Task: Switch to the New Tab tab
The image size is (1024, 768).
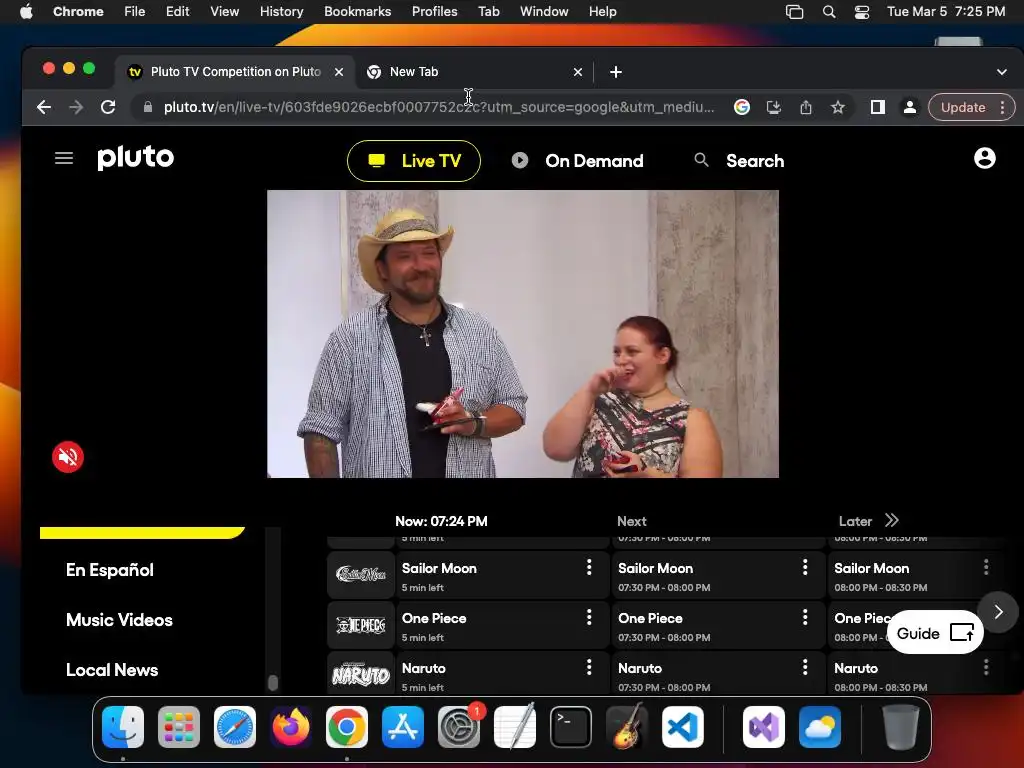Action: [475, 72]
